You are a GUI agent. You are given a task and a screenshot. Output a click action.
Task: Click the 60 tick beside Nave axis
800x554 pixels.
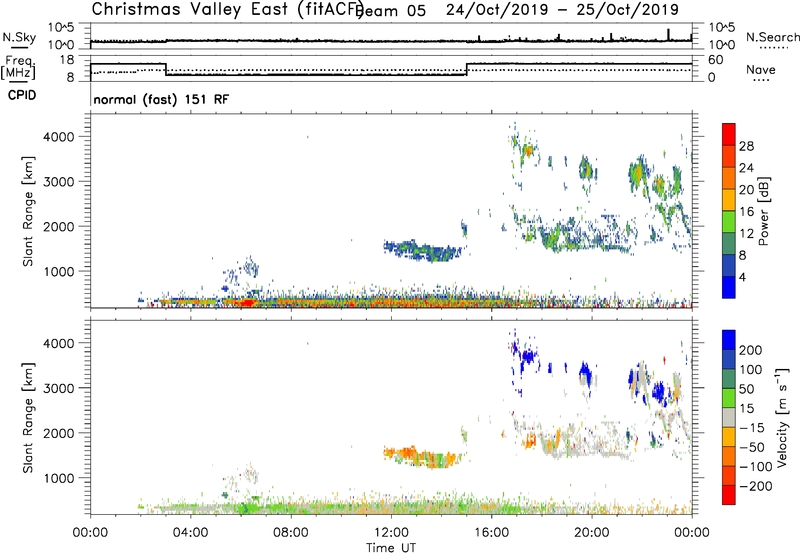716,60
